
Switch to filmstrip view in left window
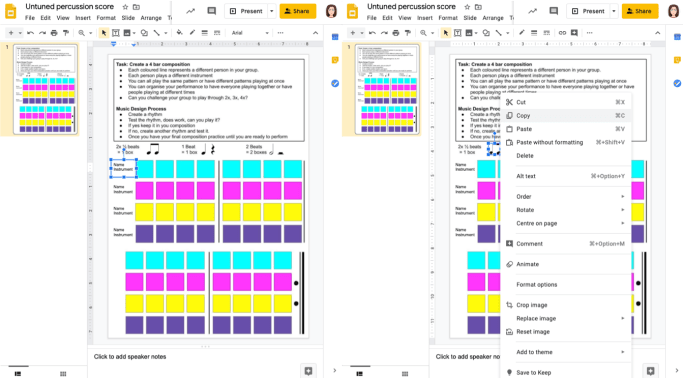[18, 373]
